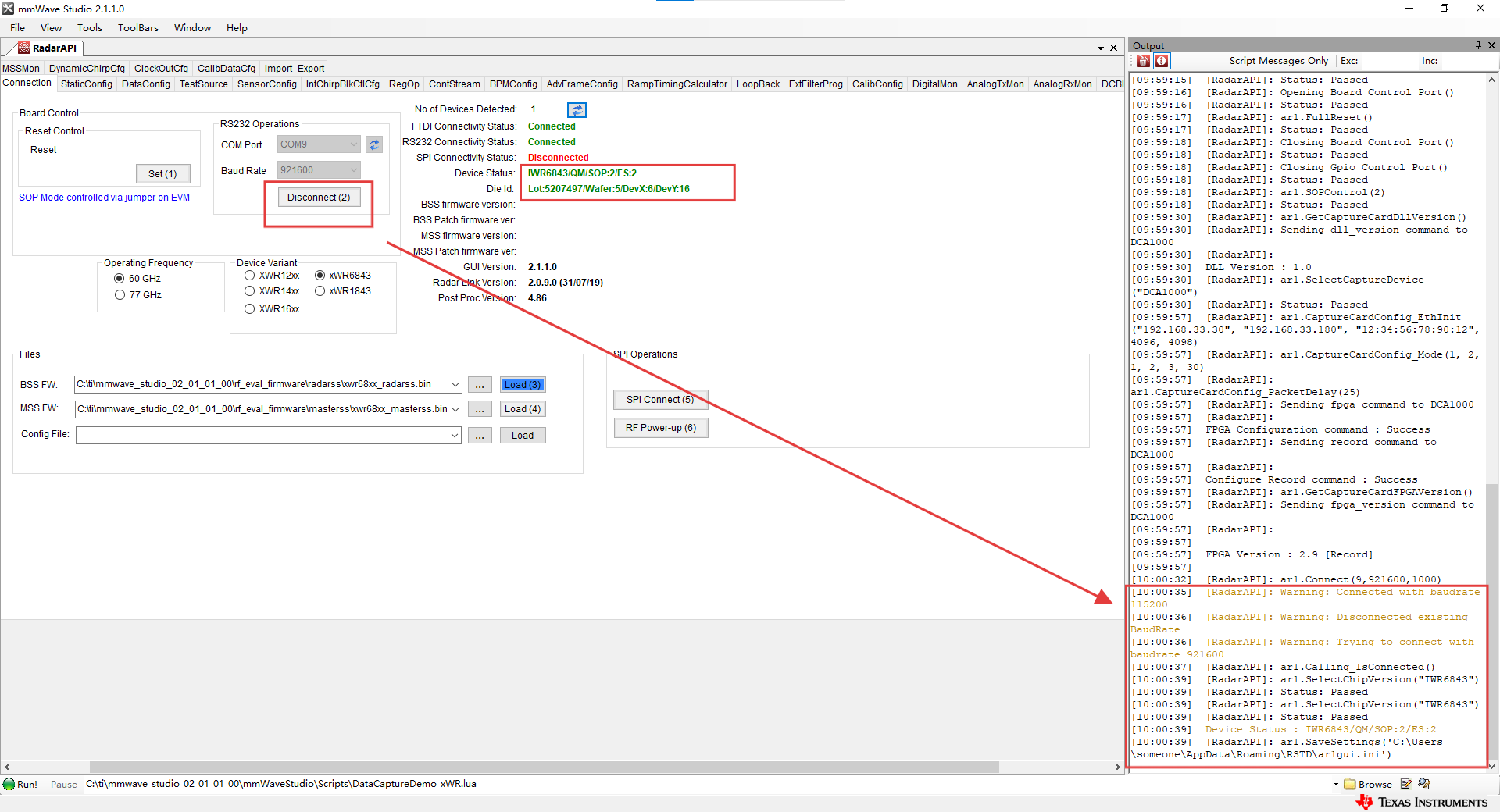1500x812 pixels.
Task: Expand the COM Port dropdown
Action: [353, 144]
